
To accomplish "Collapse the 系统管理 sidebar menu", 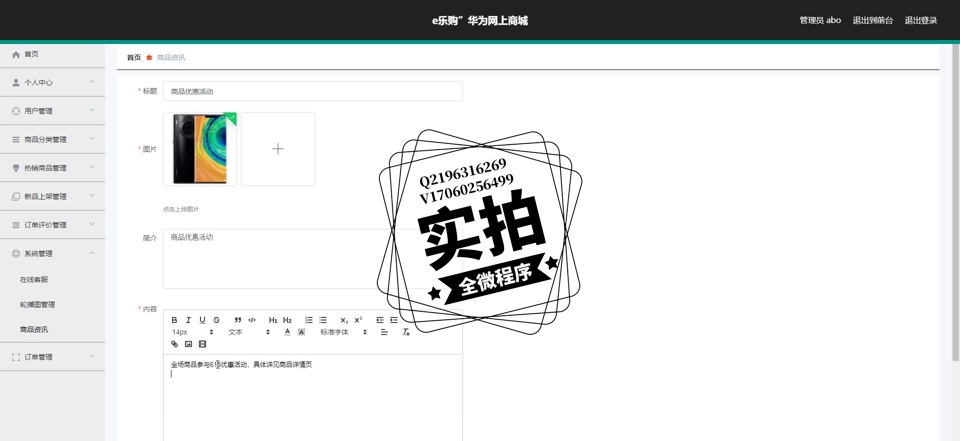I will [x=52, y=253].
